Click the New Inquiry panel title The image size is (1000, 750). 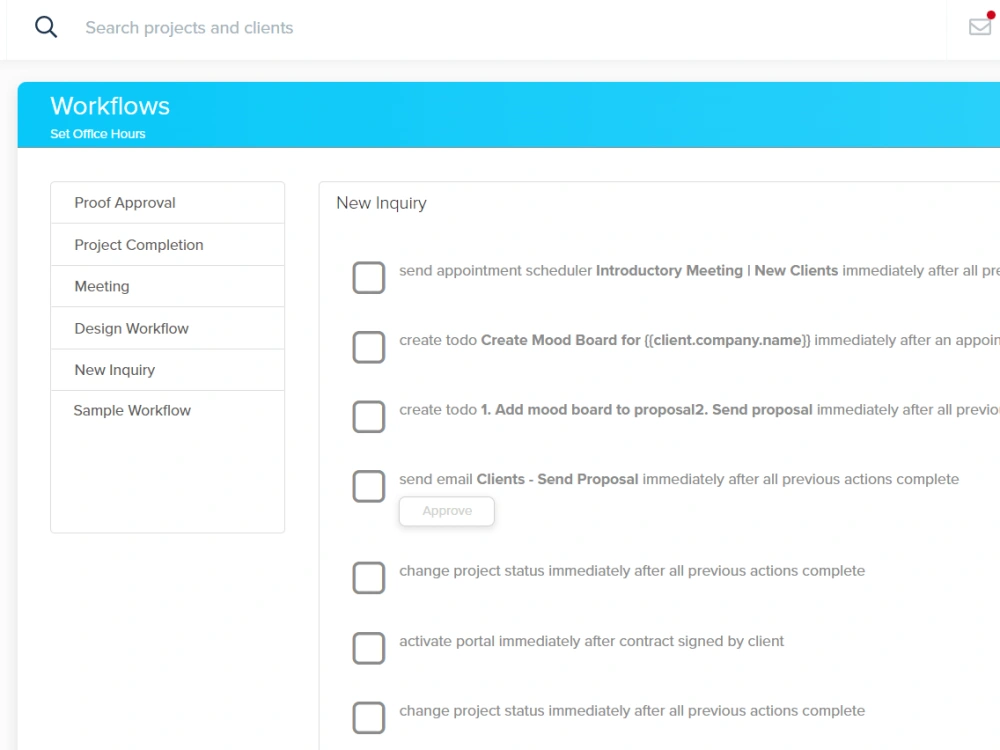381,203
